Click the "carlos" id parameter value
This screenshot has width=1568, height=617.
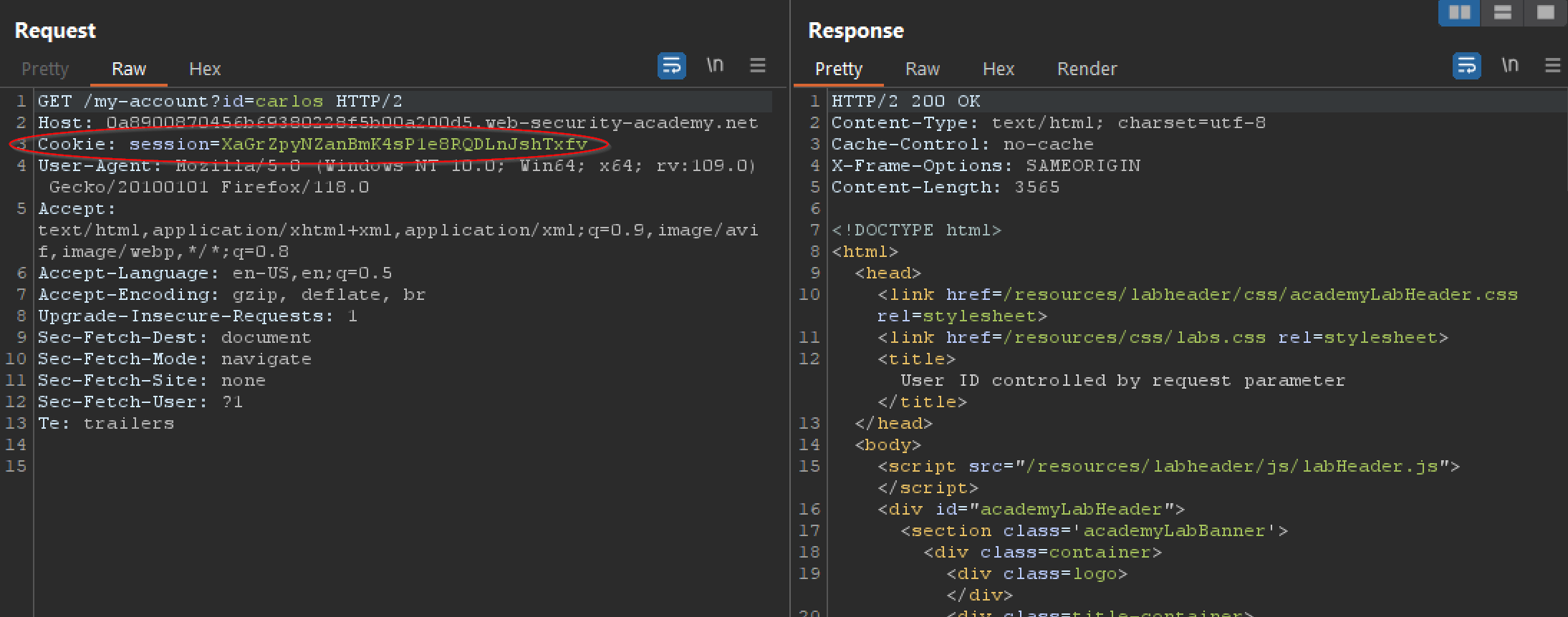tap(289, 102)
